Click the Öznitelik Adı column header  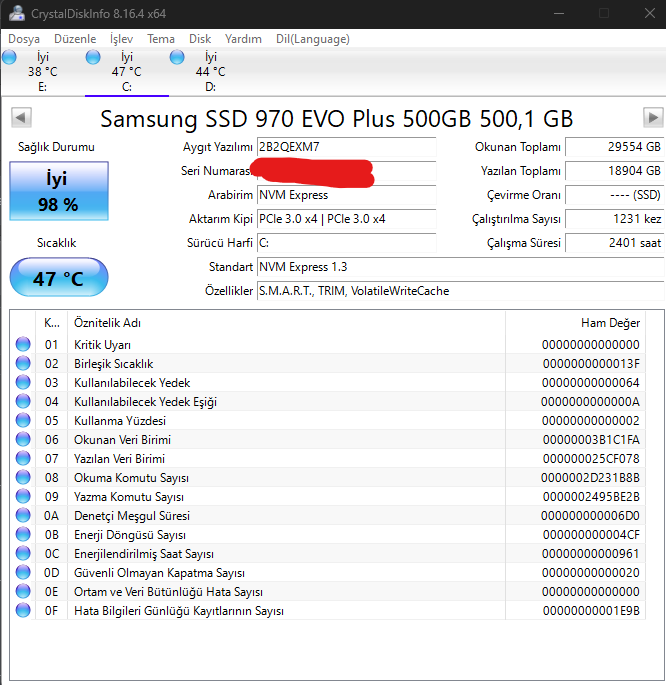click(x=286, y=323)
